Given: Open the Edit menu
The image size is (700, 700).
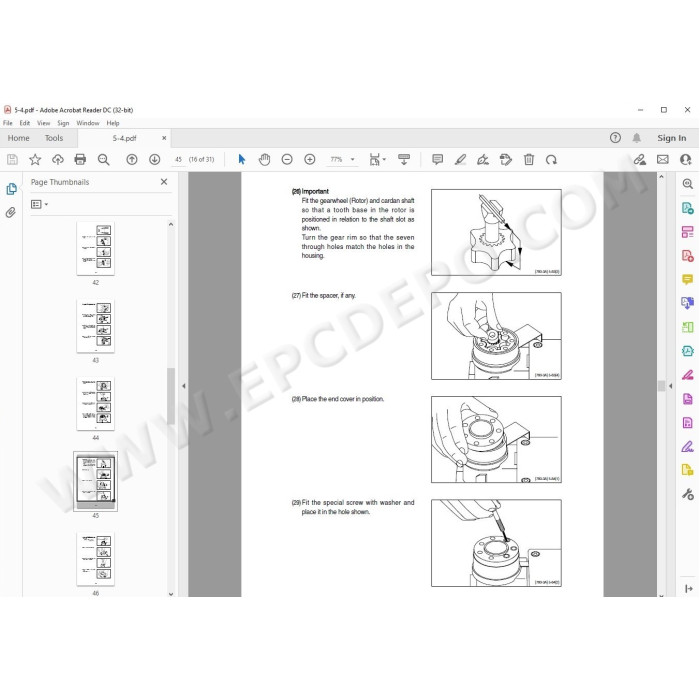Looking at the screenshot, I should [x=25, y=123].
